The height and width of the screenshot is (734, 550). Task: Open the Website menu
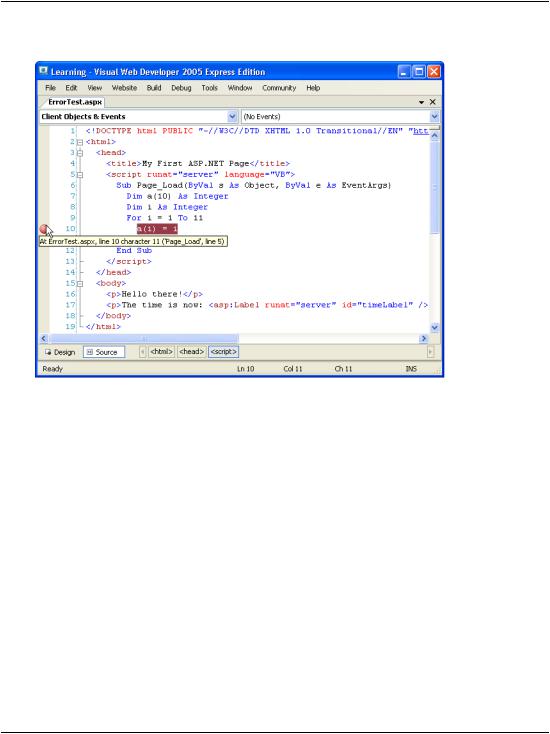[124, 88]
